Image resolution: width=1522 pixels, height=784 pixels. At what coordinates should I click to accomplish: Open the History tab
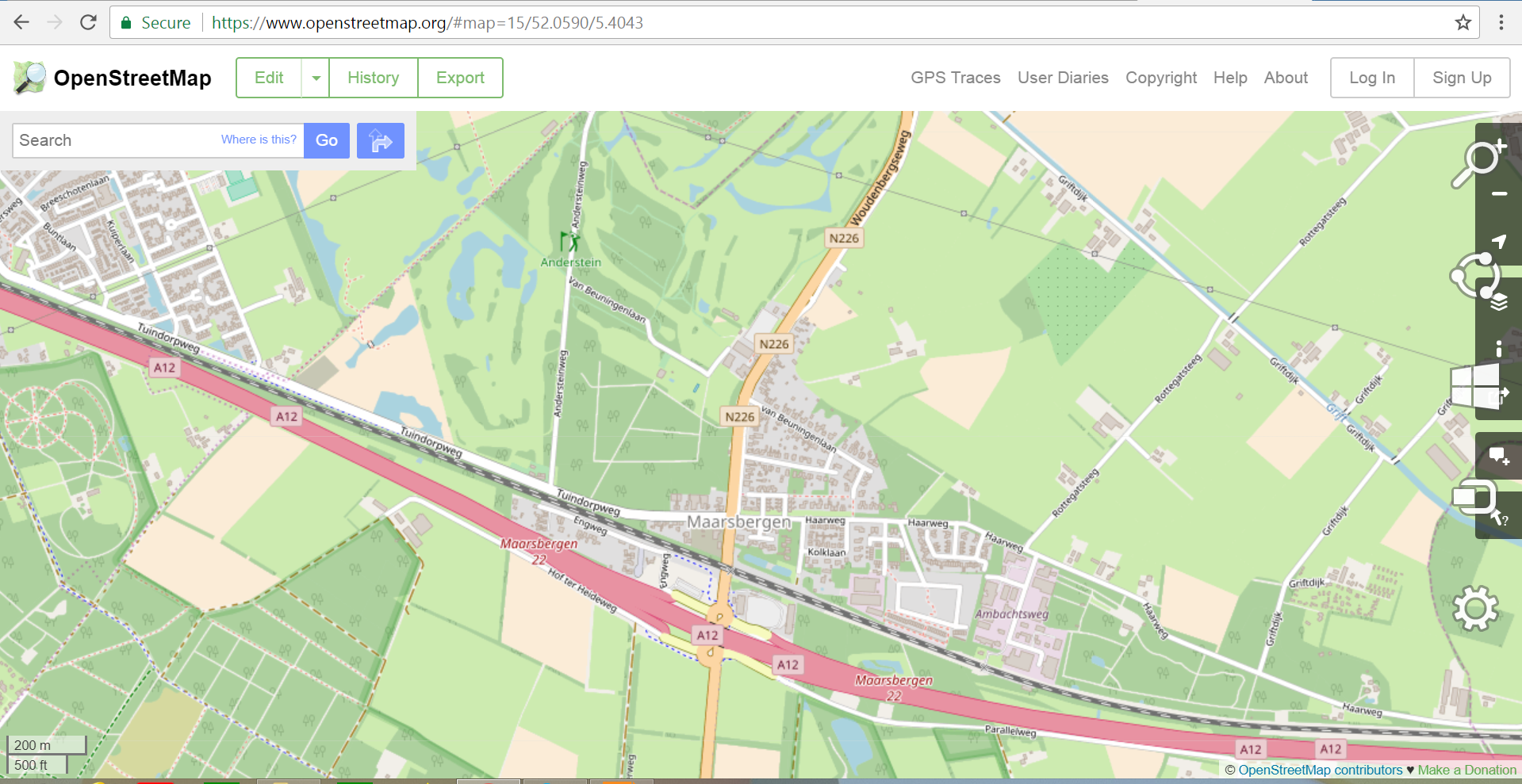(373, 78)
